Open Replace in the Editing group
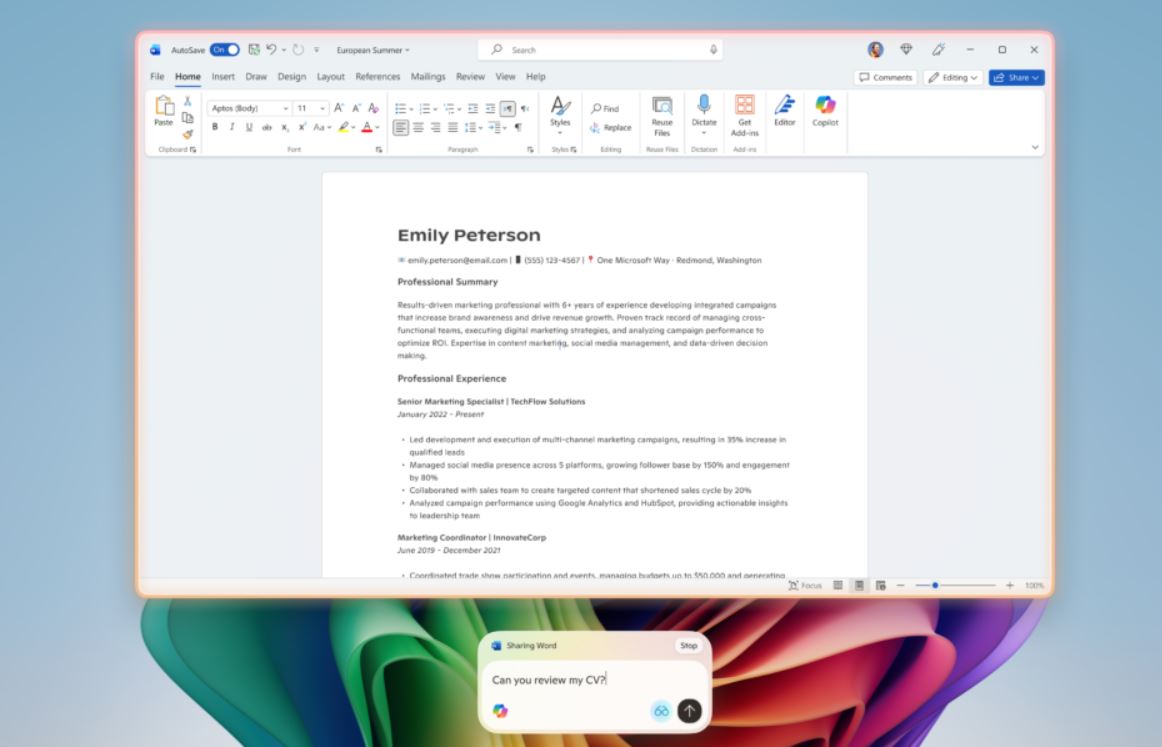Screen dimensions: 1162x747 click(611, 127)
